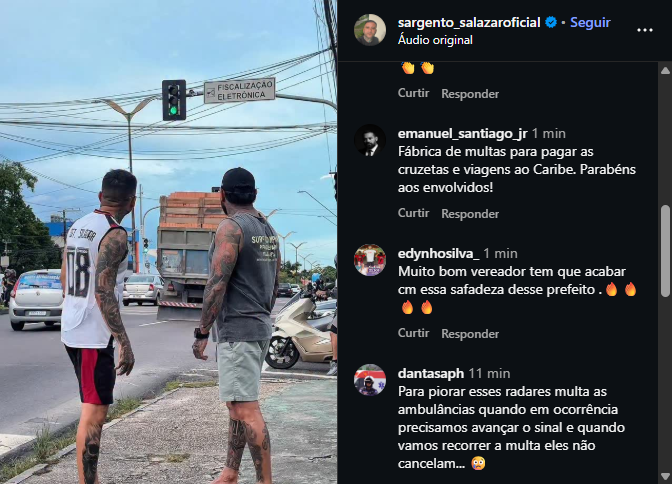This screenshot has height=484, width=672.
Task: Open the three-dot more options menu
Action: click(x=645, y=30)
